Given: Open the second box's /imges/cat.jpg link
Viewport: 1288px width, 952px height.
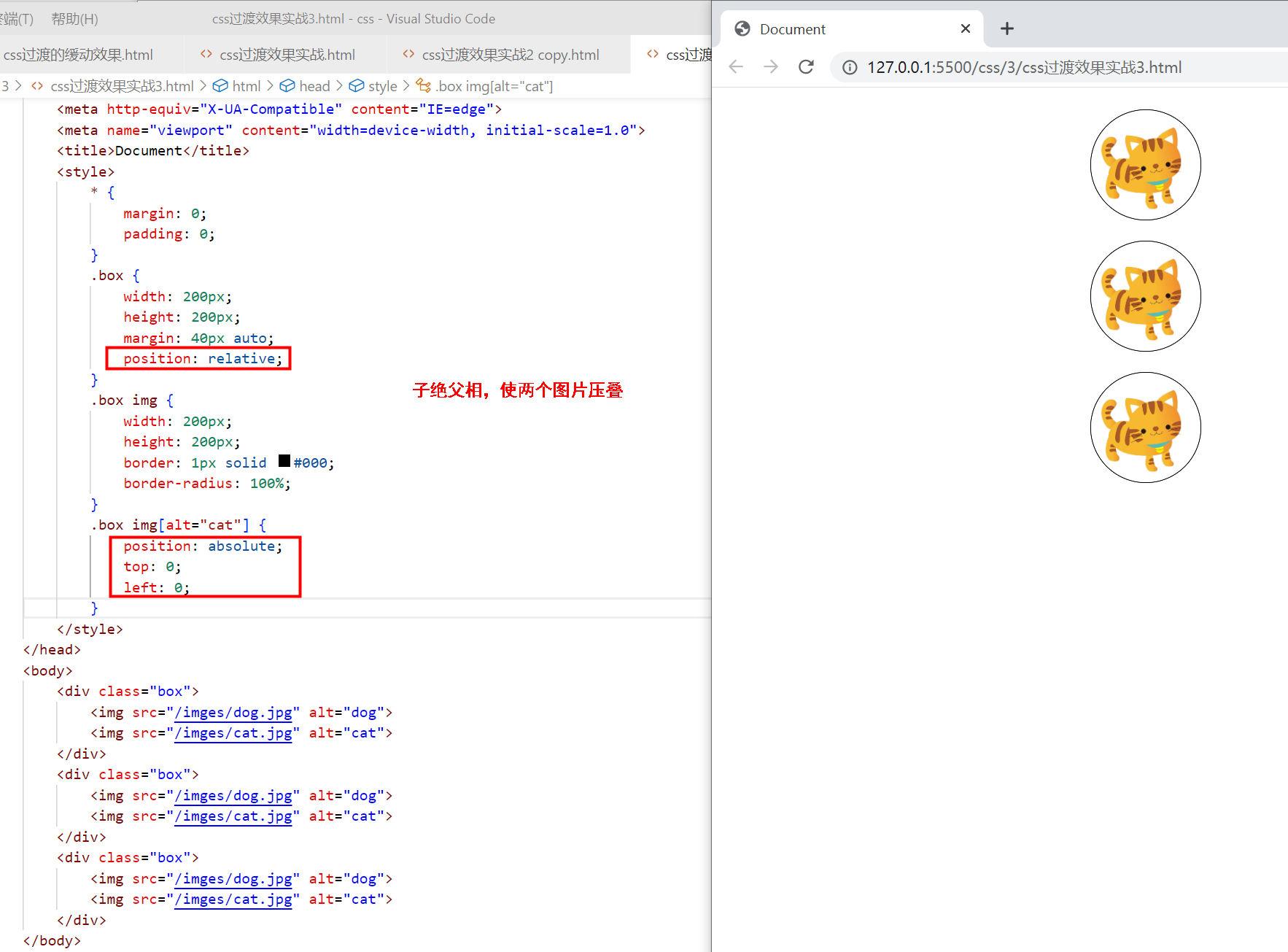Looking at the screenshot, I should click(x=233, y=816).
